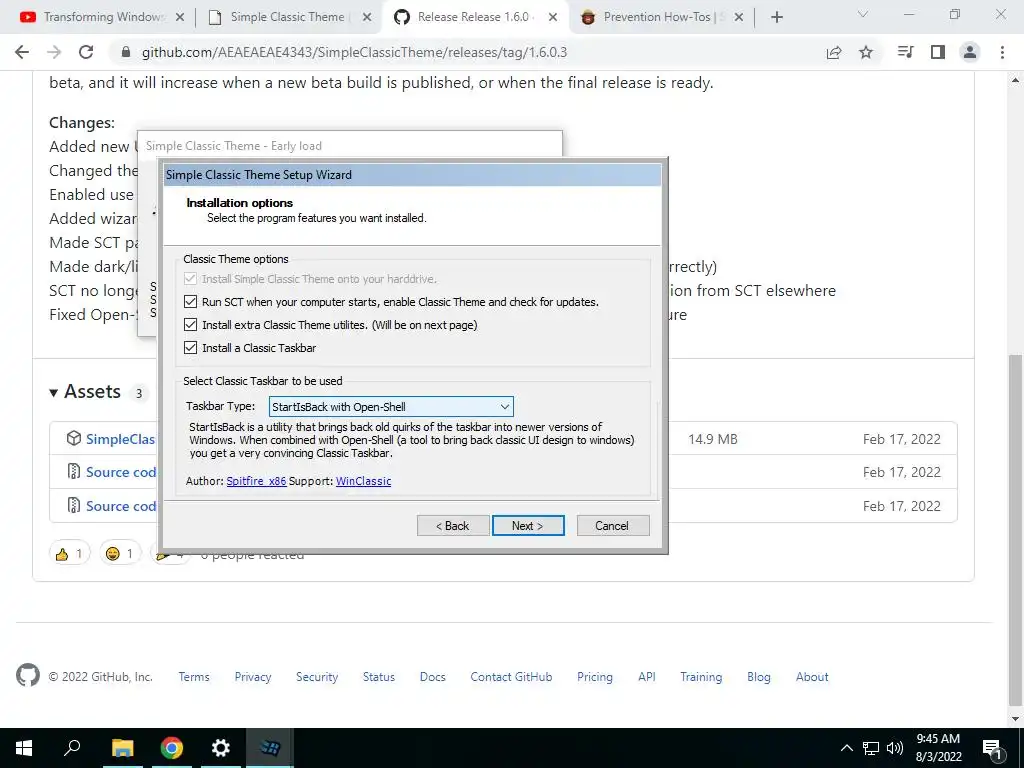
Task: Open the Pricing footer link
Action: pos(595,677)
